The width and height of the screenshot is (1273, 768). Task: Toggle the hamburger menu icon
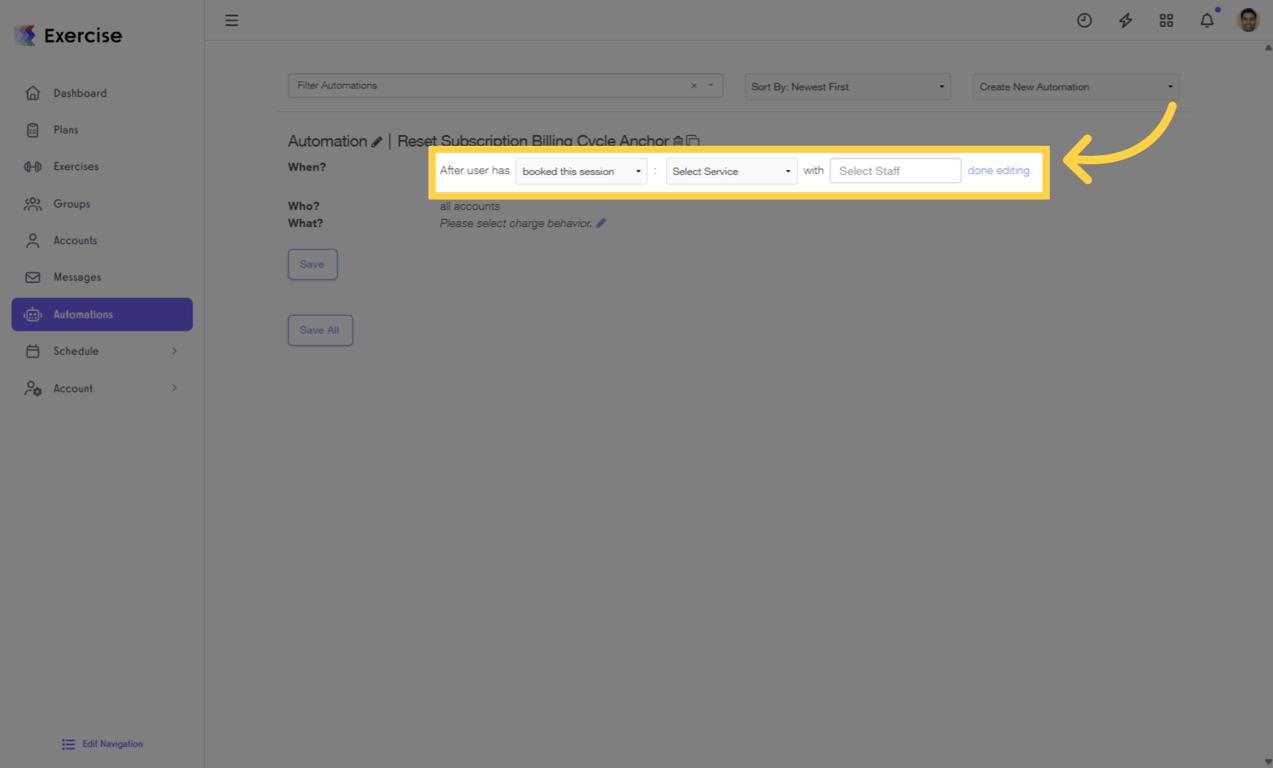click(x=232, y=20)
